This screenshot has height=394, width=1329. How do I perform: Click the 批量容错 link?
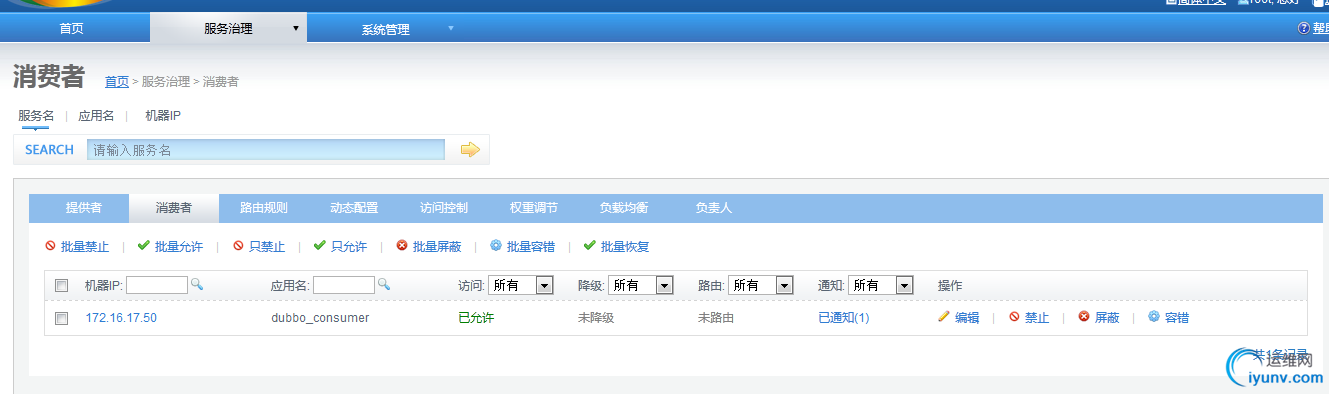[531, 246]
